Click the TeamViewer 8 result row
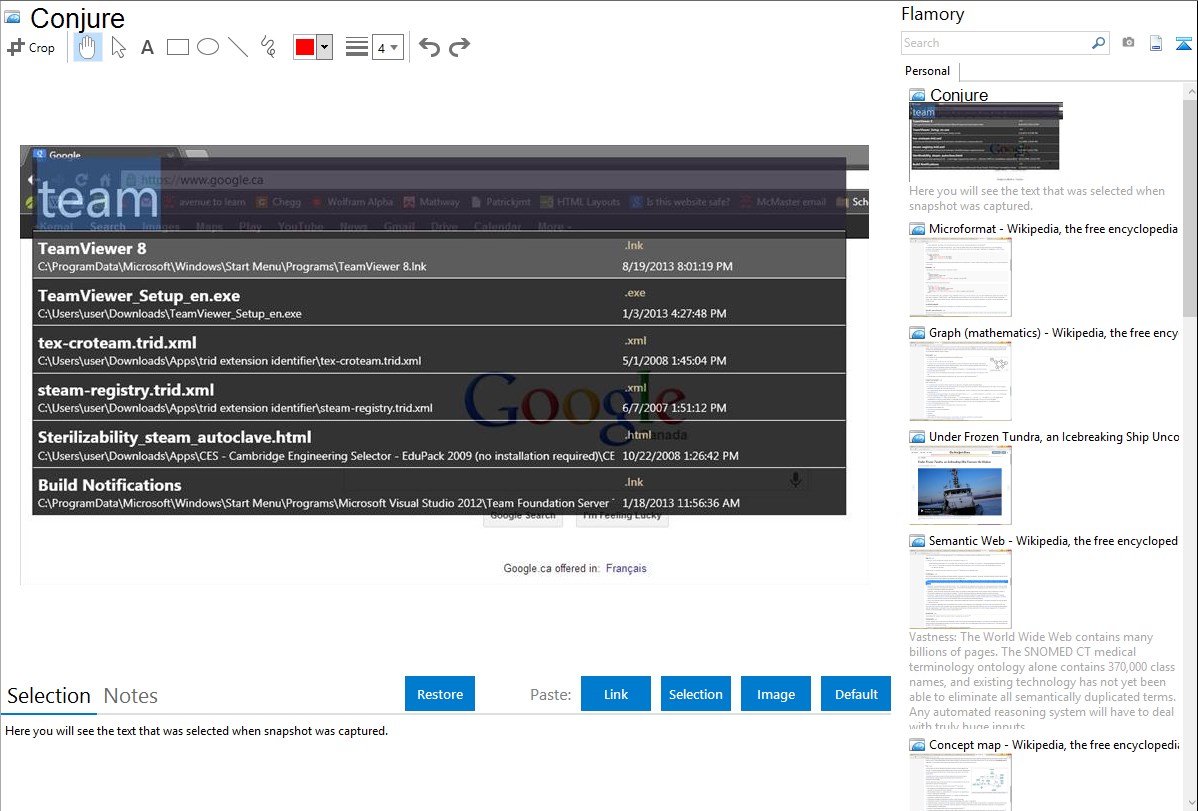The image size is (1198, 811). (x=439, y=256)
